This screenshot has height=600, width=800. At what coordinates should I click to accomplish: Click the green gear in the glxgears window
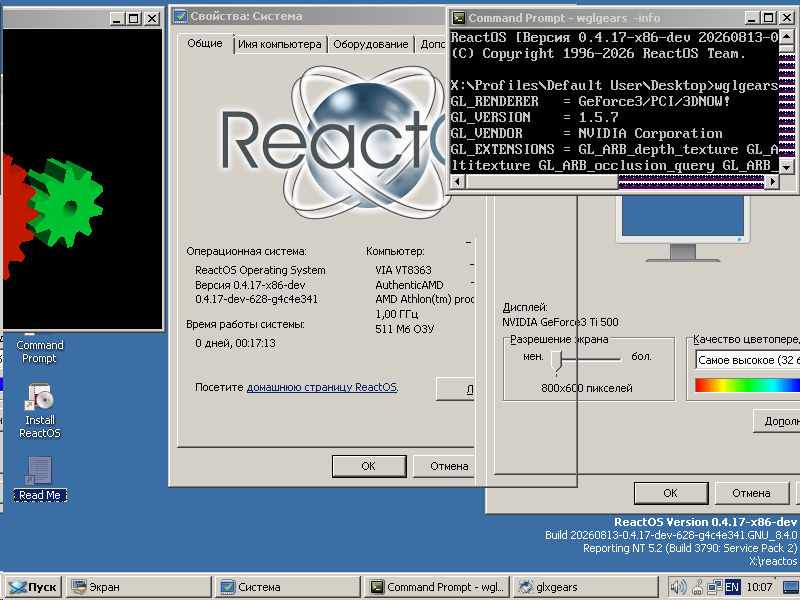tap(65, 203)
